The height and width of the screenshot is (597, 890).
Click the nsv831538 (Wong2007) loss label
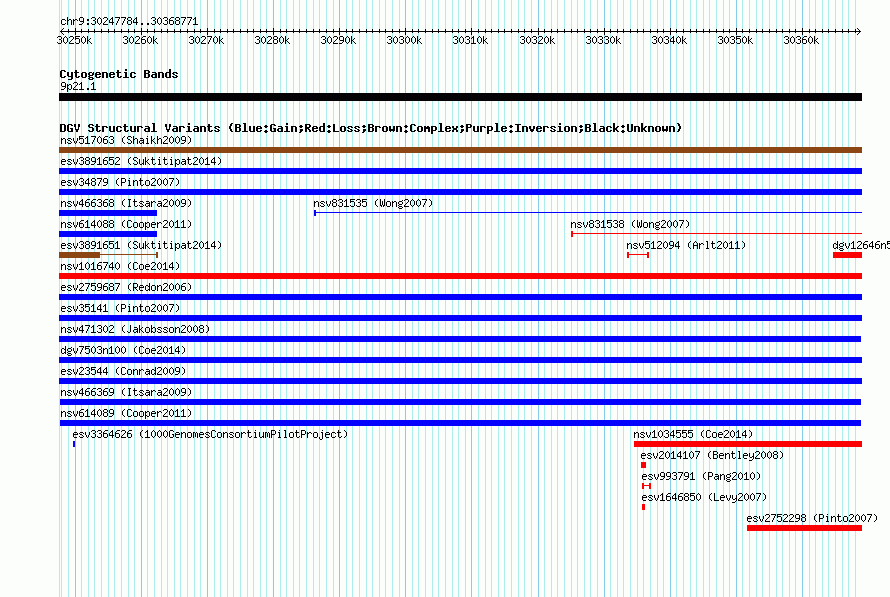[630, 224]
